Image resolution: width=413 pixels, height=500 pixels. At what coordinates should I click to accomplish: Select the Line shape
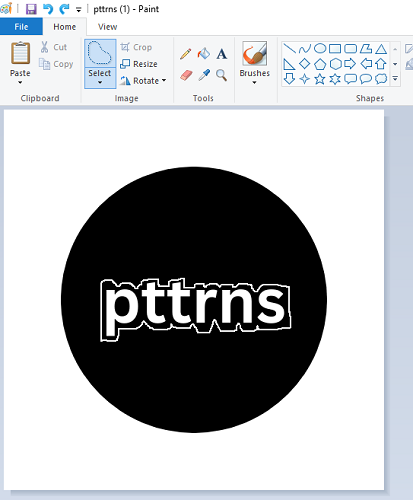(290, 48)
